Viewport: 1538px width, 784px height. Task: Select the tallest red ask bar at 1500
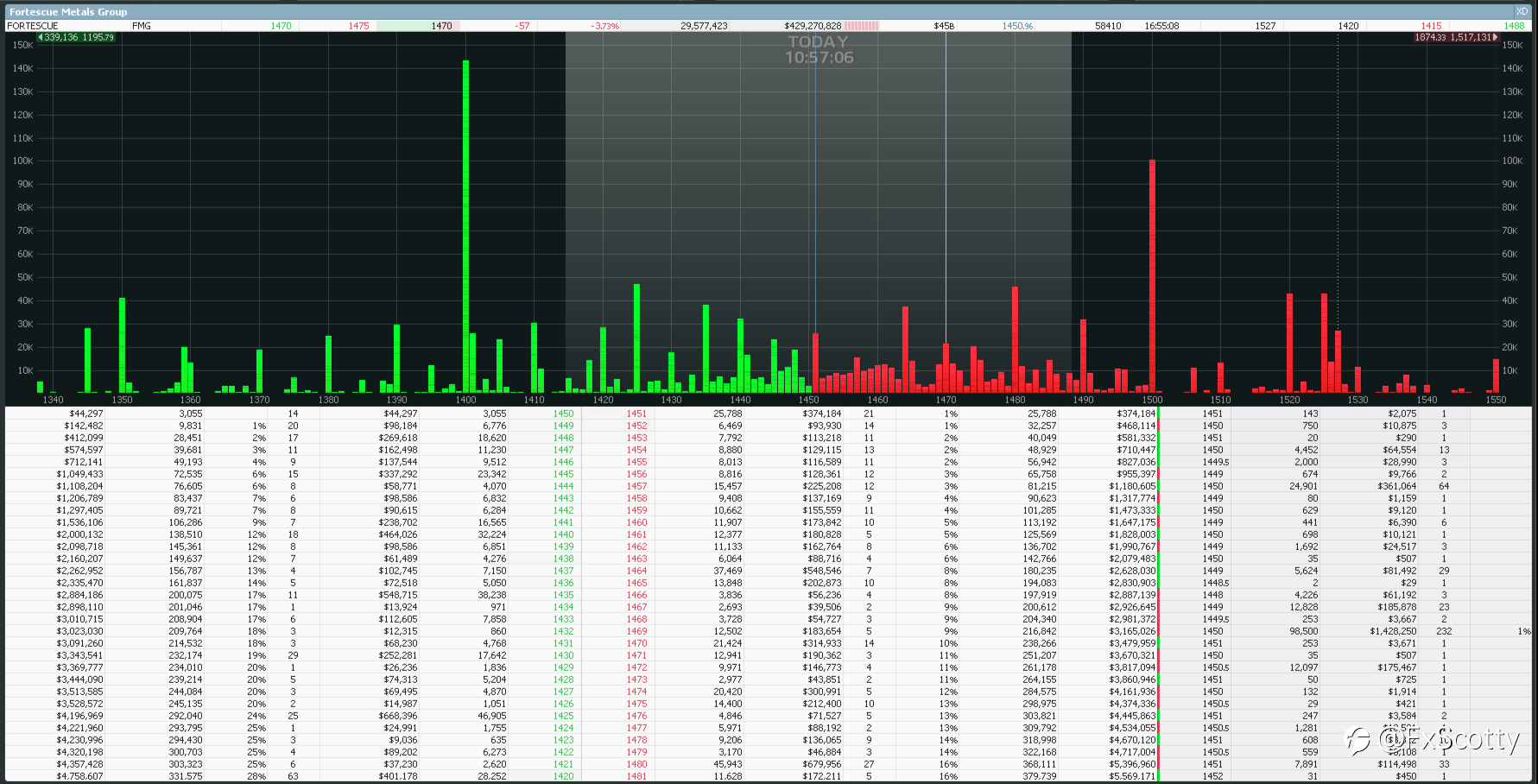[x=1152, y=276]
